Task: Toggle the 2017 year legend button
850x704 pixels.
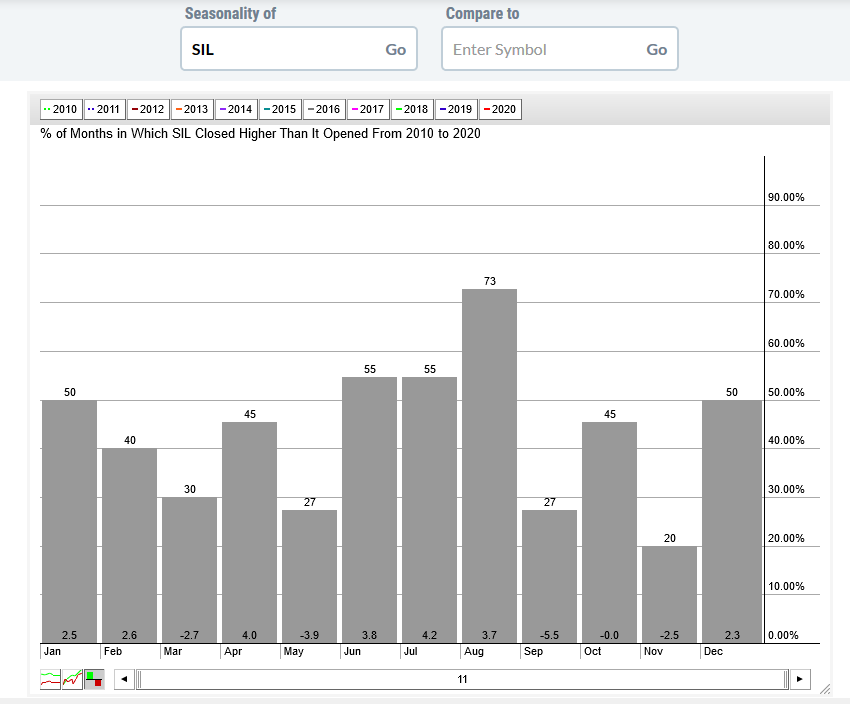Action: (368, 109)
